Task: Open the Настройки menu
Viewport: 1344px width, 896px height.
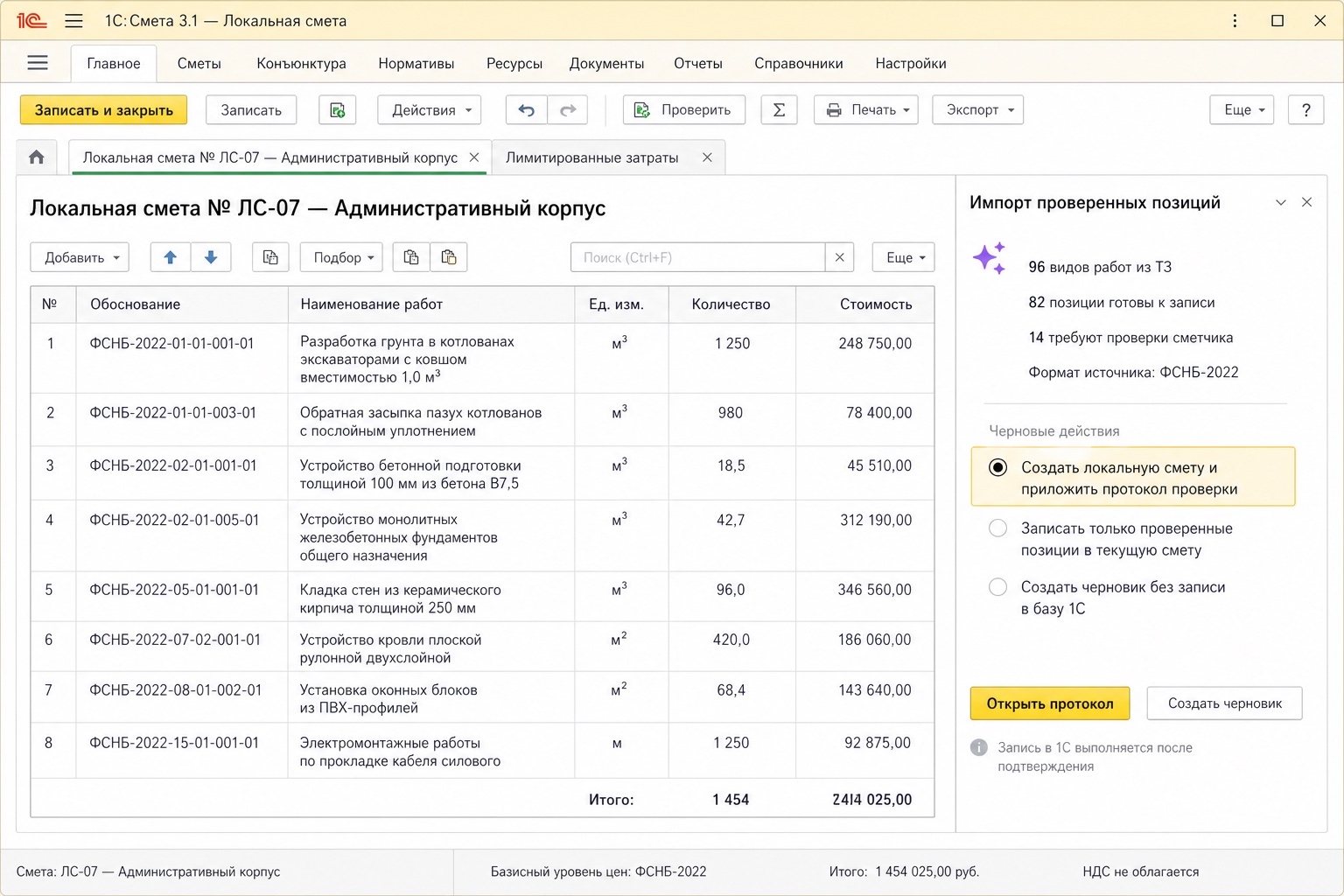Action: click(910, 63)
